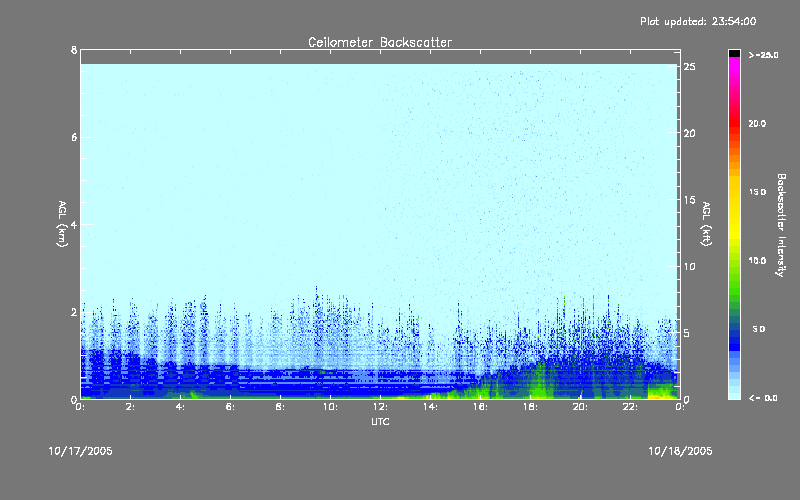Select the "AGL (km)" left axis label
Viewport: 800px width, 500px height.
(62, 224)
